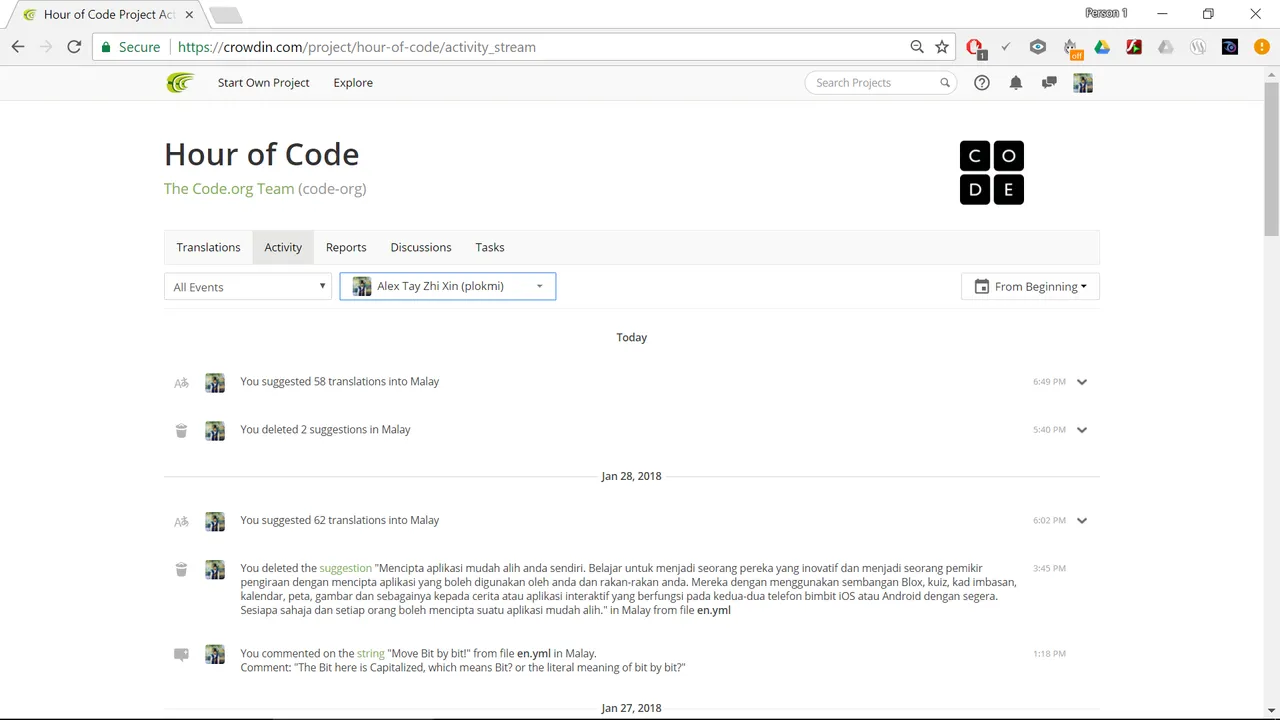Click en.yml in the Move Bit comment
Image resolution: width=1280 pixels, height=720 pixels.
(x=534, y=654)
